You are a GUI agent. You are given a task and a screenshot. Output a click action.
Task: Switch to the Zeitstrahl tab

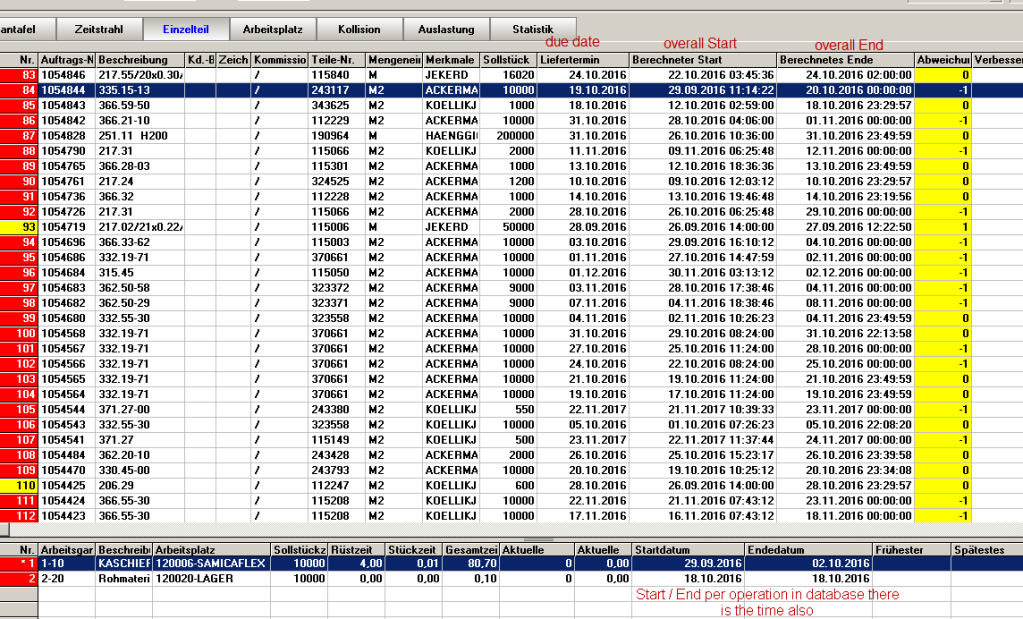(98, 29)
